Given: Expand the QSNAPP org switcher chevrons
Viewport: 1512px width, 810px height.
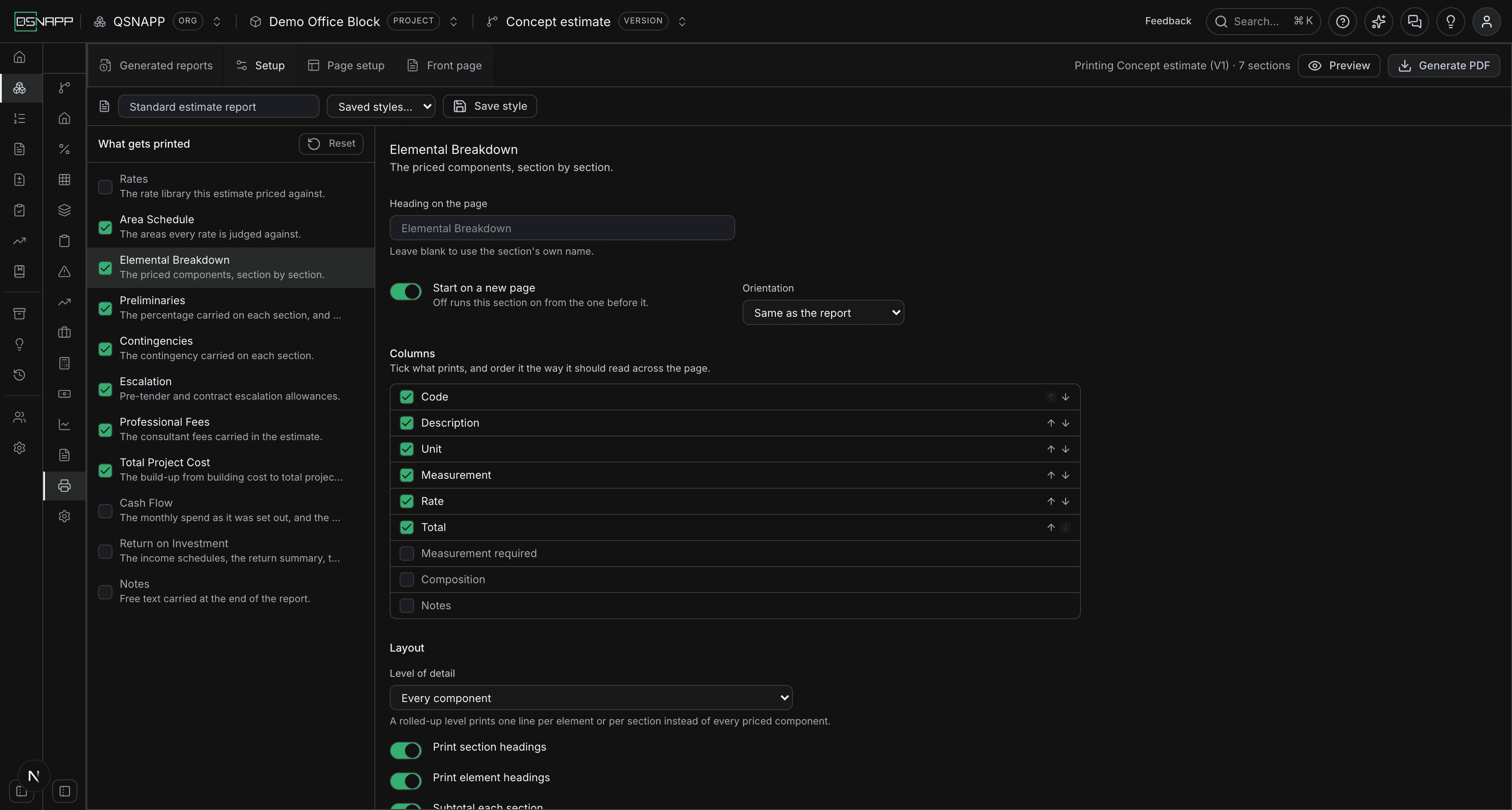Looking at the screenshot, I should point(216,22).
